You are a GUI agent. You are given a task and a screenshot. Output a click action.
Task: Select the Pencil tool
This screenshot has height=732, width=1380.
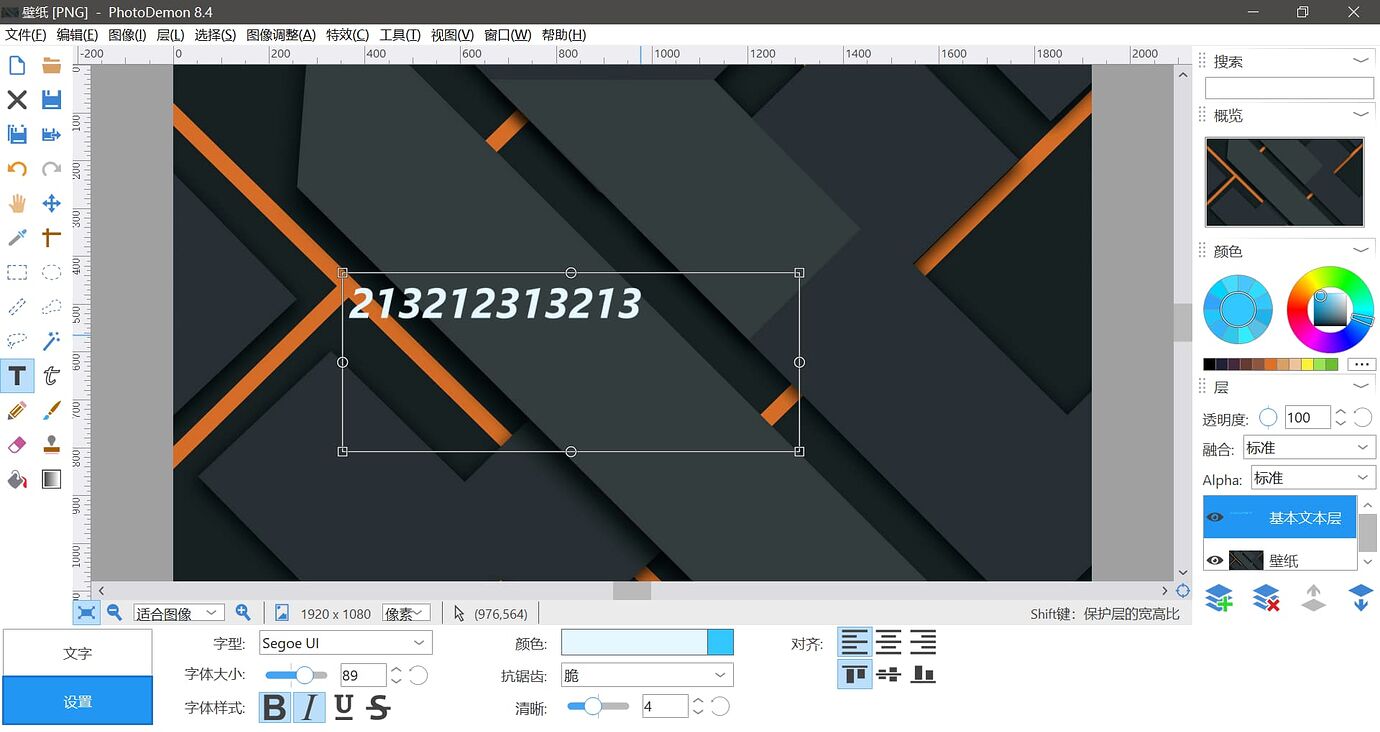coord(17,410)
